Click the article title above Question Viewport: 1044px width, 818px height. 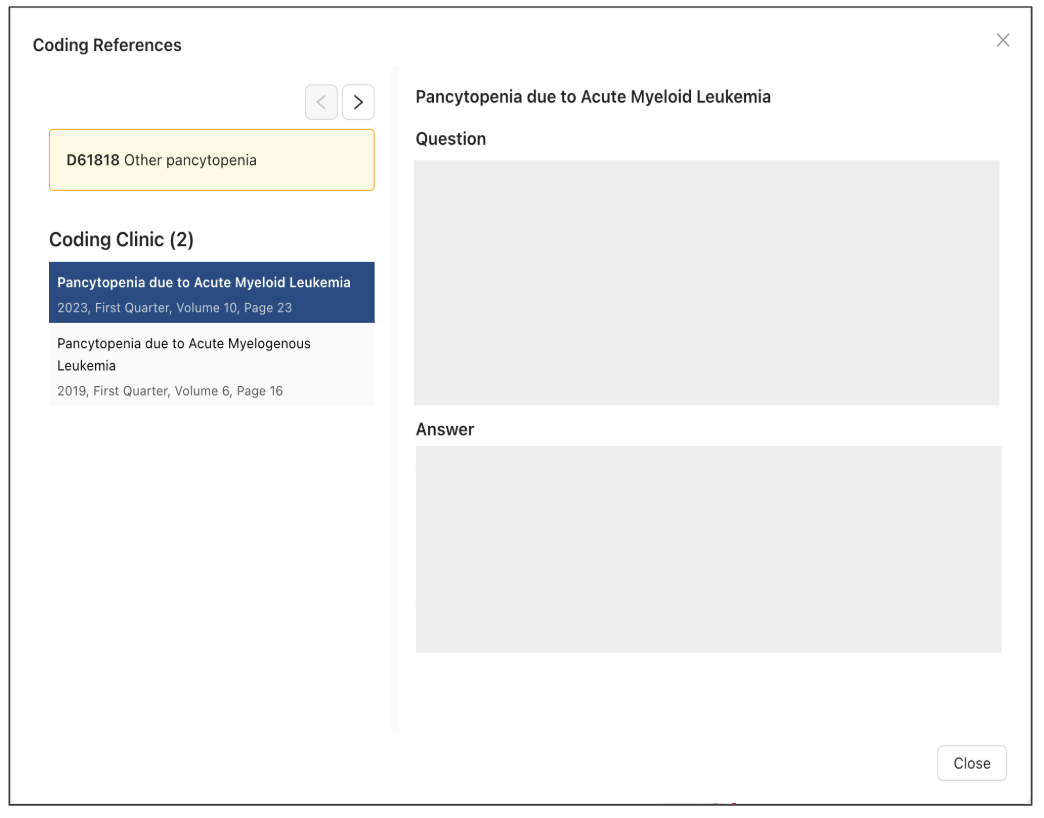pos(593,97)
